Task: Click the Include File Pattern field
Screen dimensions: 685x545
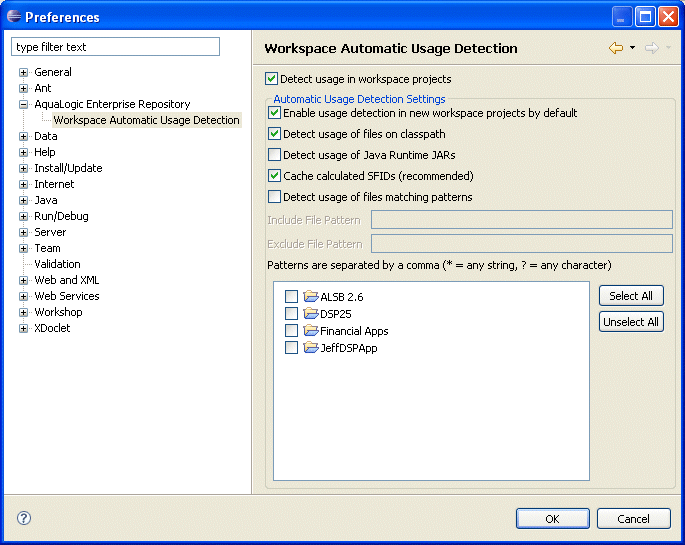Action: (x=522, y=220)
